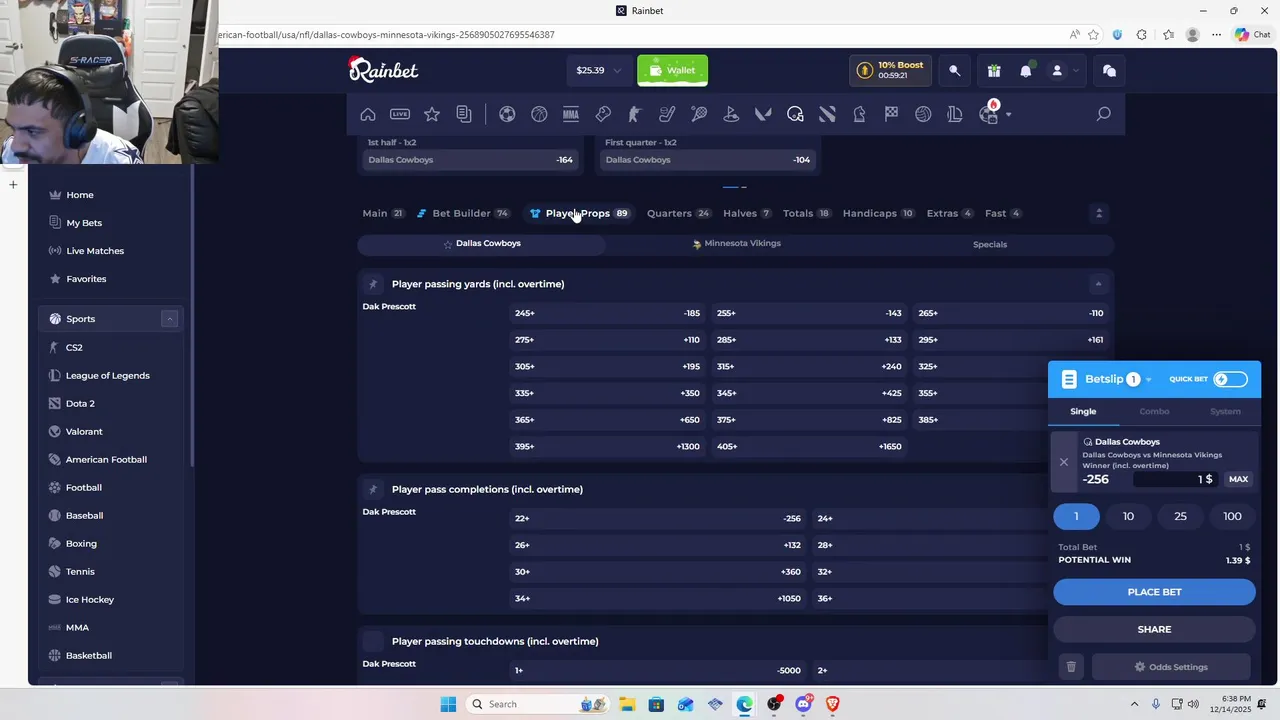Open favorites star in sports bar
Image resolution: width=1280 pixels, height=720 pixels.
pyautogui.click(x=432, y=114)
